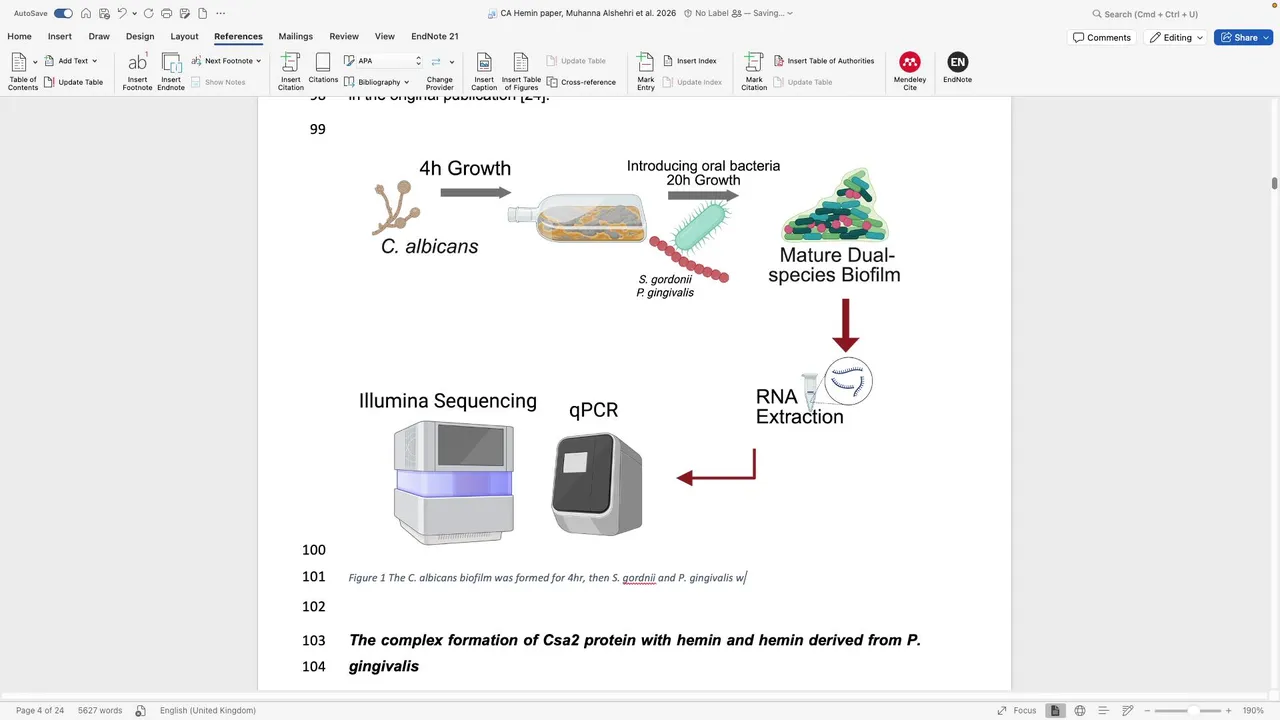Open the Home ribbon tab

coord(19,37)
